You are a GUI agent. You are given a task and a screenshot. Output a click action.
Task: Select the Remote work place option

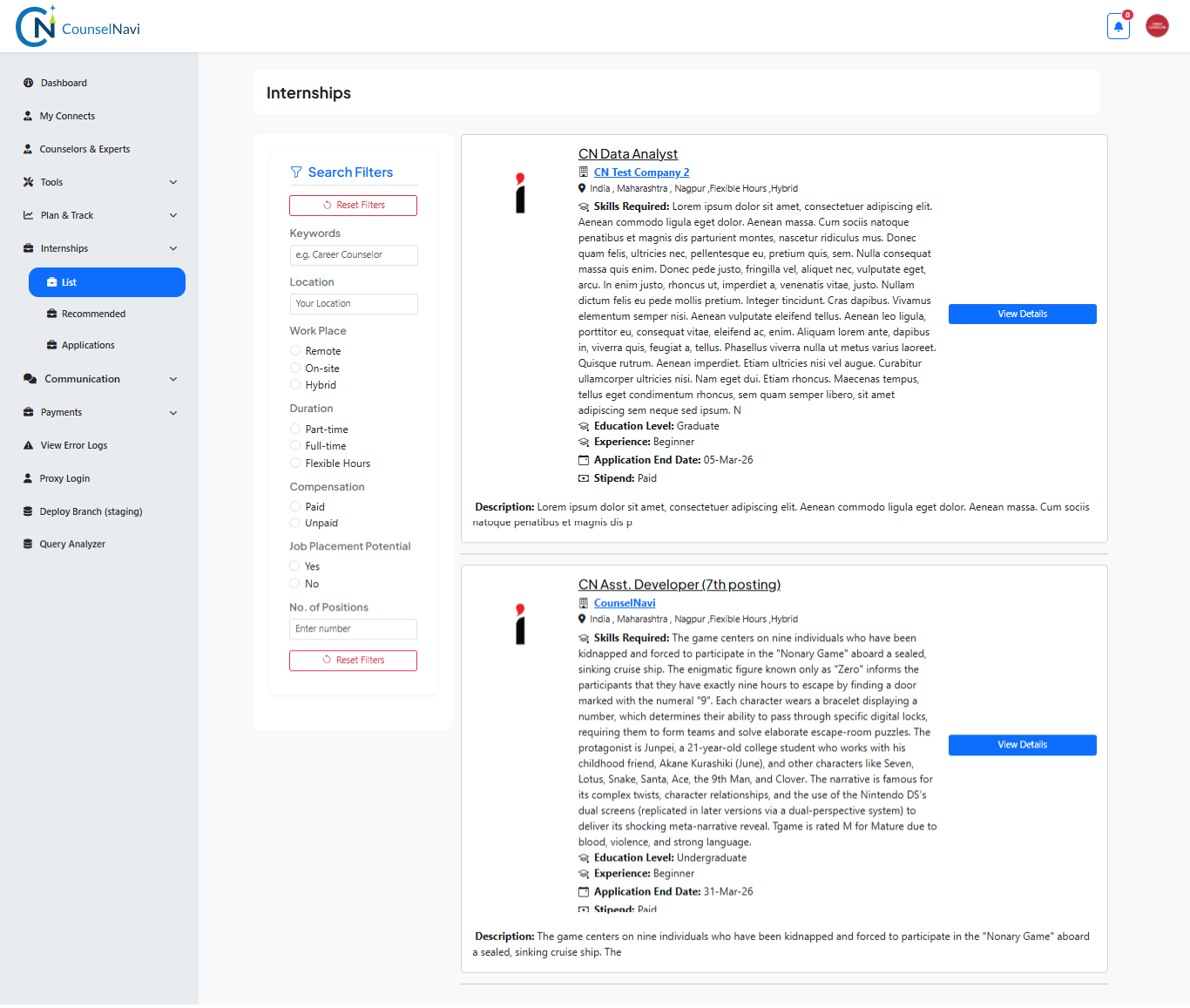295,351
